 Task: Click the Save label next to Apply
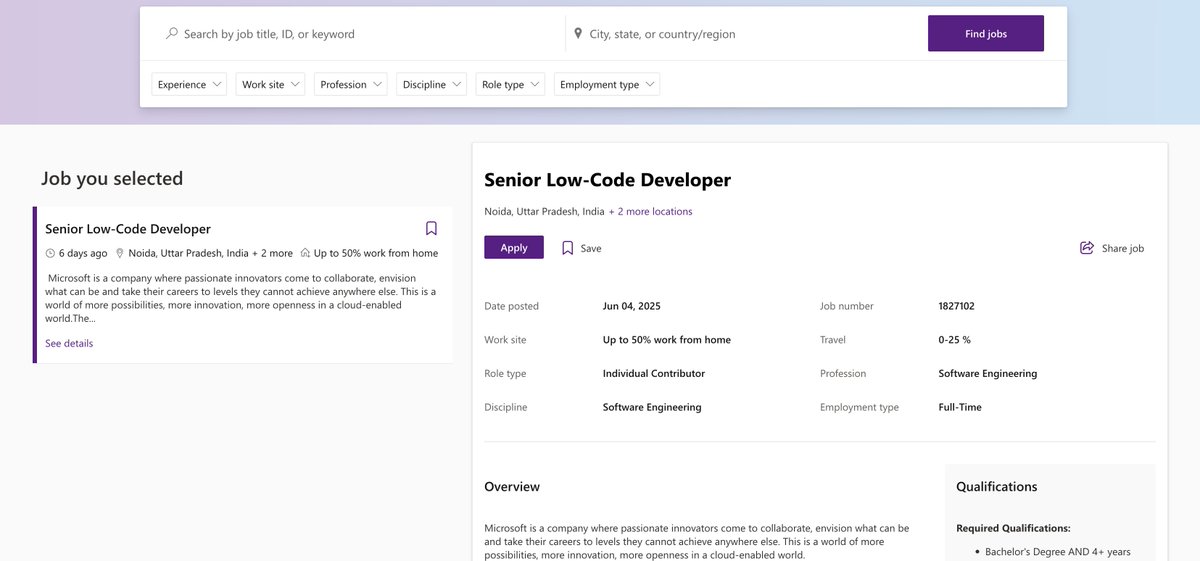(591, 248)
